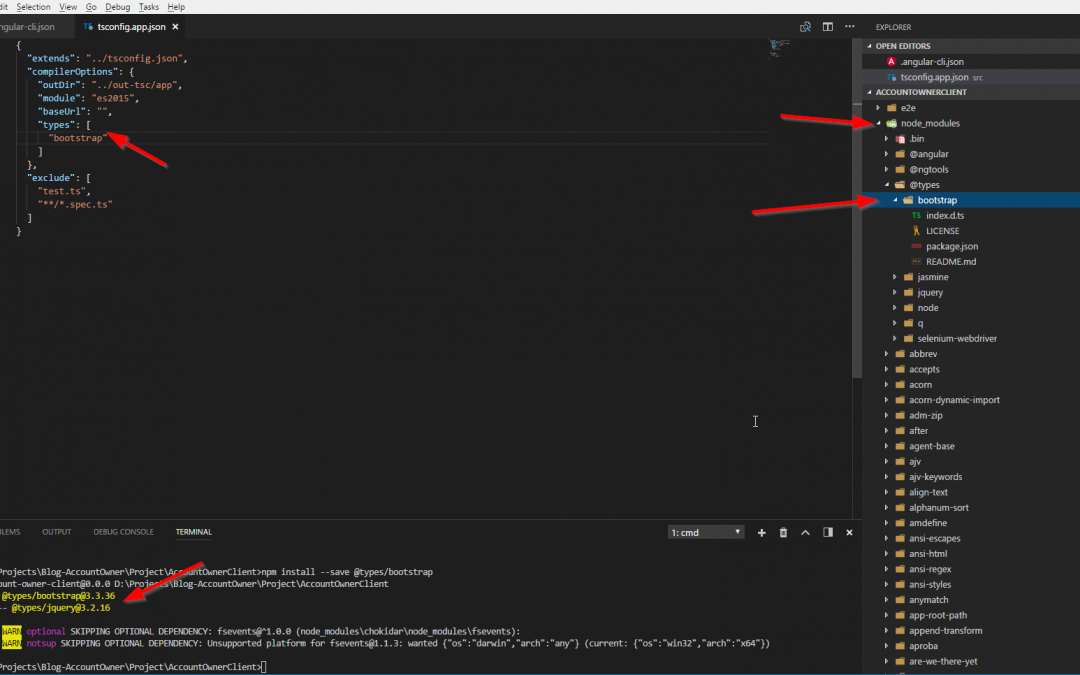Open the Debug menu
The height and width of the screenshot is (675, 1080).
pos(117,7)
